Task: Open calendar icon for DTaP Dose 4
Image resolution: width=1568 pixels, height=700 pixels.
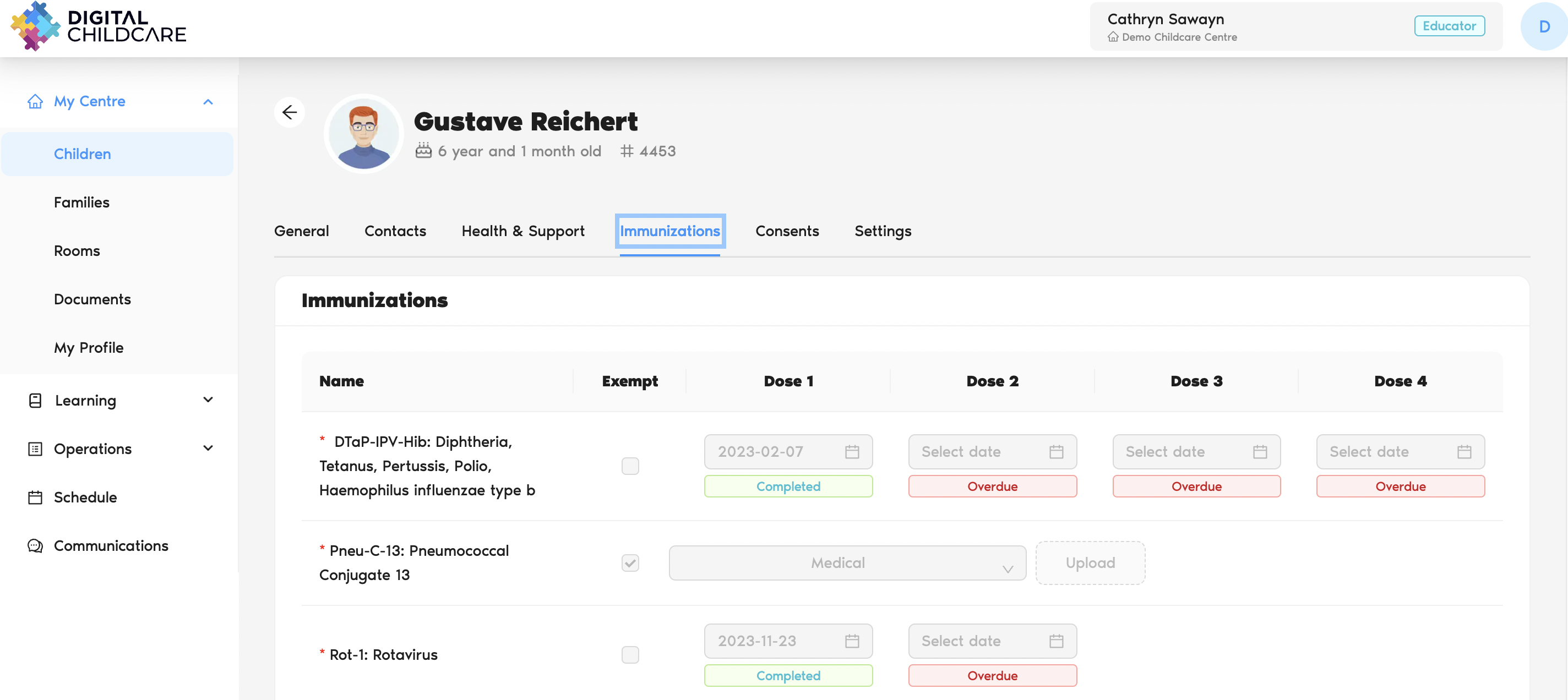Action: click(x=1464, y=452)
